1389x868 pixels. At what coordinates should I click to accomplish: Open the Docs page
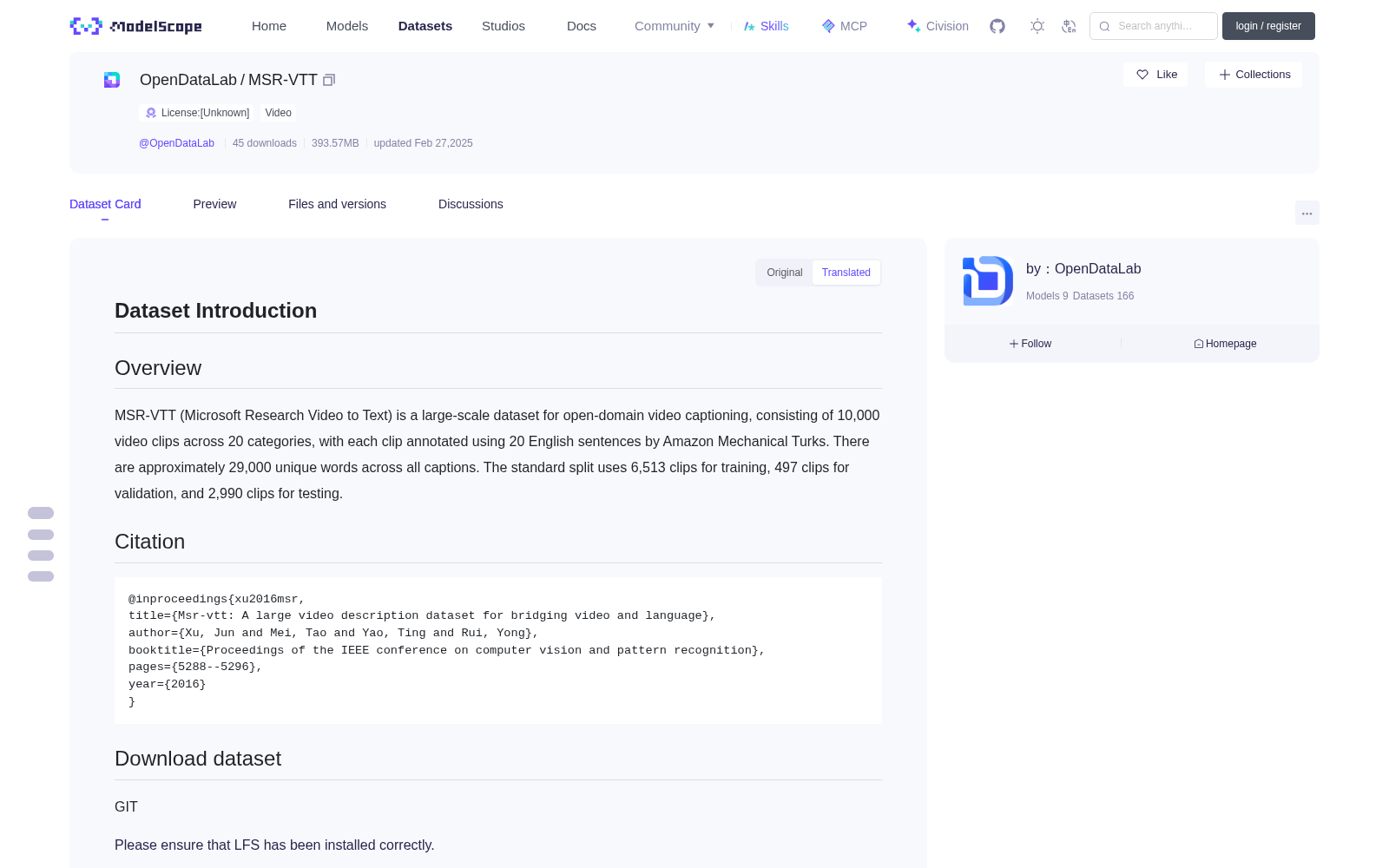(582, 26)
